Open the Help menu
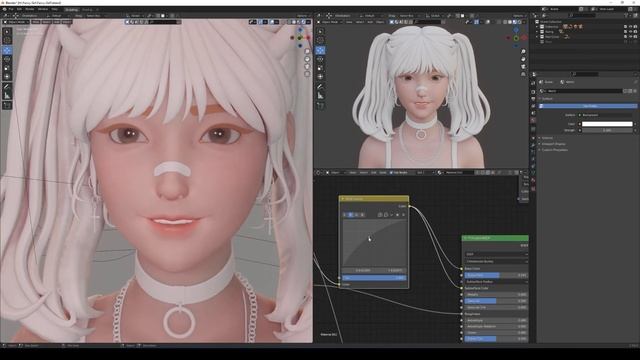 (54, 9)
